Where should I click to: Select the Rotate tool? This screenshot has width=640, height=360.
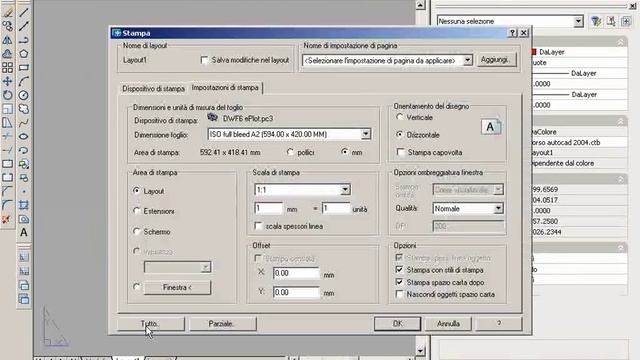tap(7, 95)
